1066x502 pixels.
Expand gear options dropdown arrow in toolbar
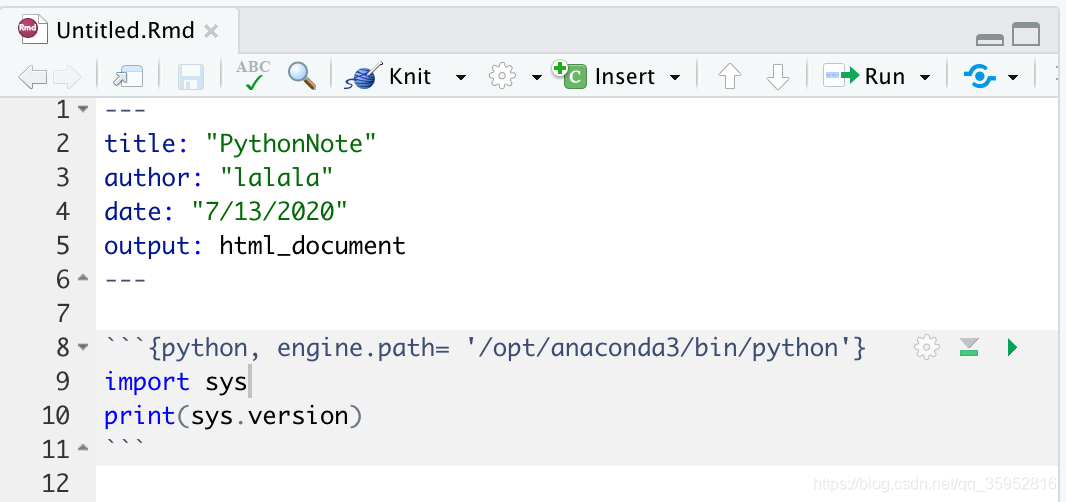(x=536, y=78)
